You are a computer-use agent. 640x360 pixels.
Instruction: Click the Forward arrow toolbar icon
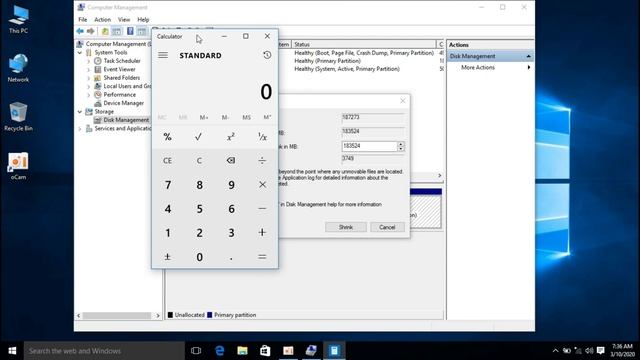[91, 31]
